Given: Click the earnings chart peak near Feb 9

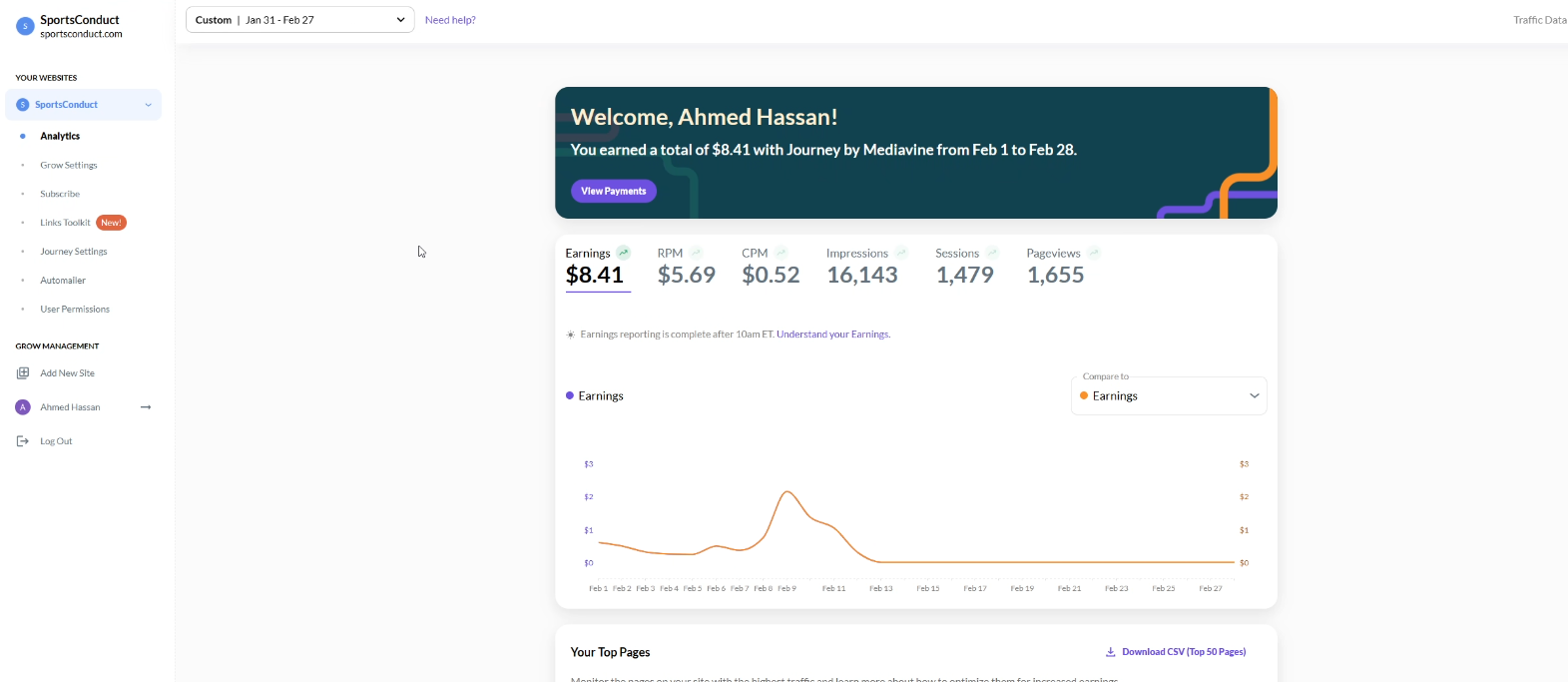Looking at the screenshot, I should point(788,491).
